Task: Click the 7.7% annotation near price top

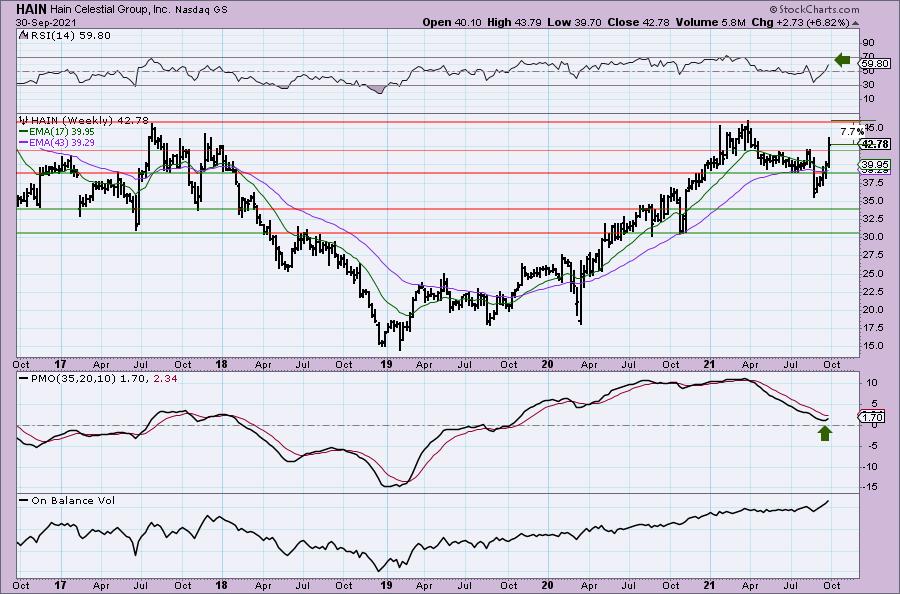Action: (852, 131)
